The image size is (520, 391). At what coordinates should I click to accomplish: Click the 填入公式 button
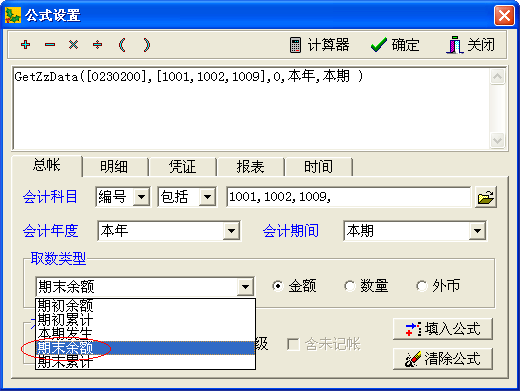(443, 329)
